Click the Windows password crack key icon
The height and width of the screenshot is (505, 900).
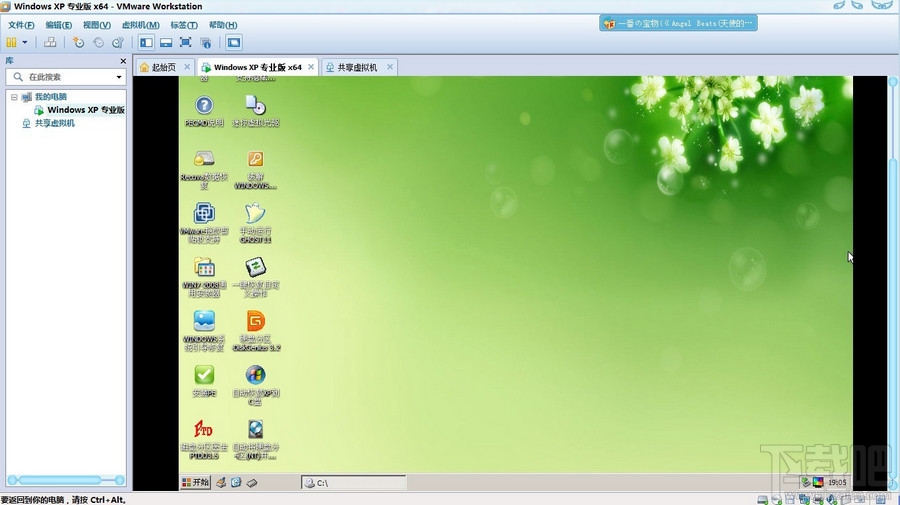click(255, 169)
